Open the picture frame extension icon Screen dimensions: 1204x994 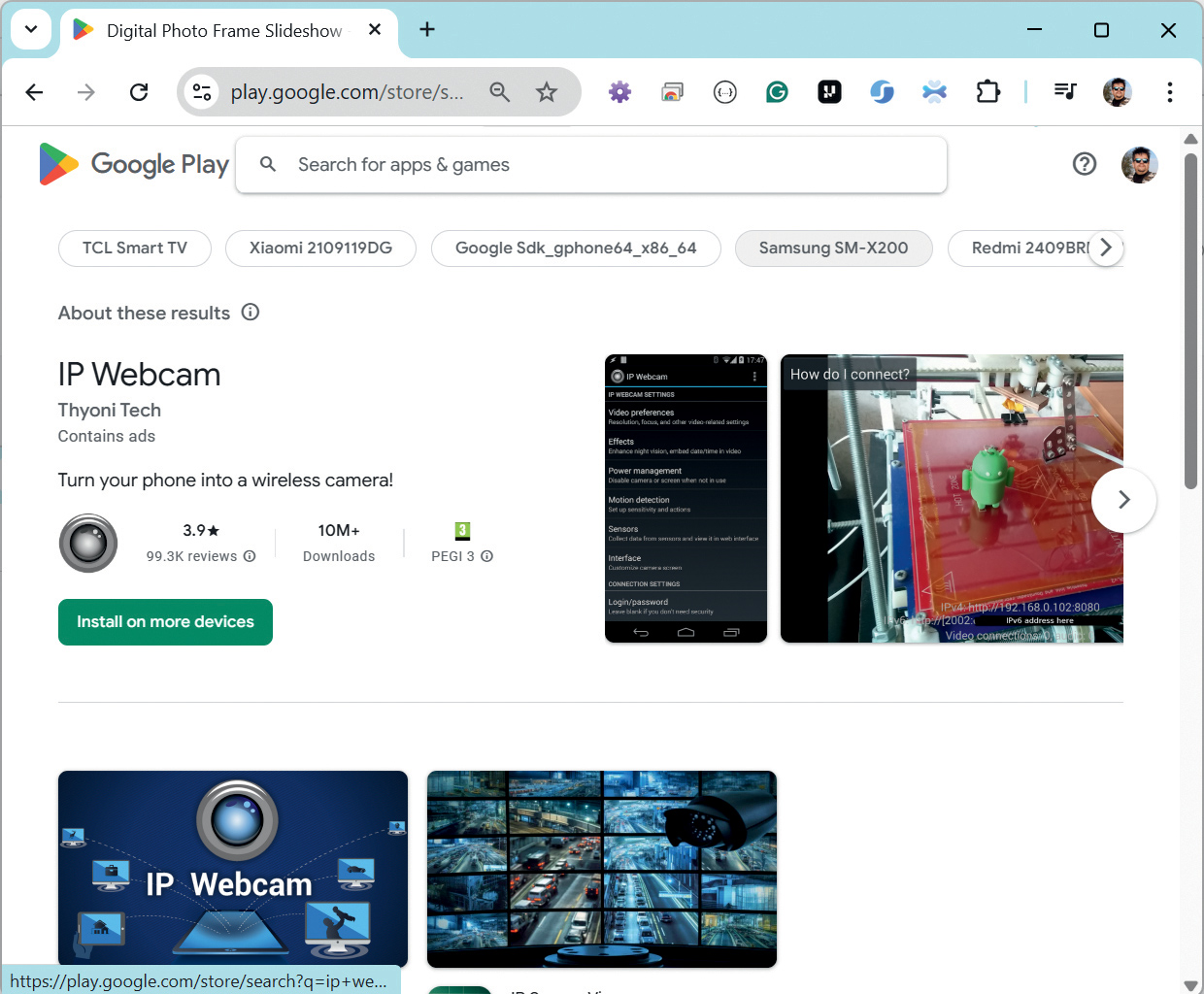pyautogui.click(x=672, y=92)
